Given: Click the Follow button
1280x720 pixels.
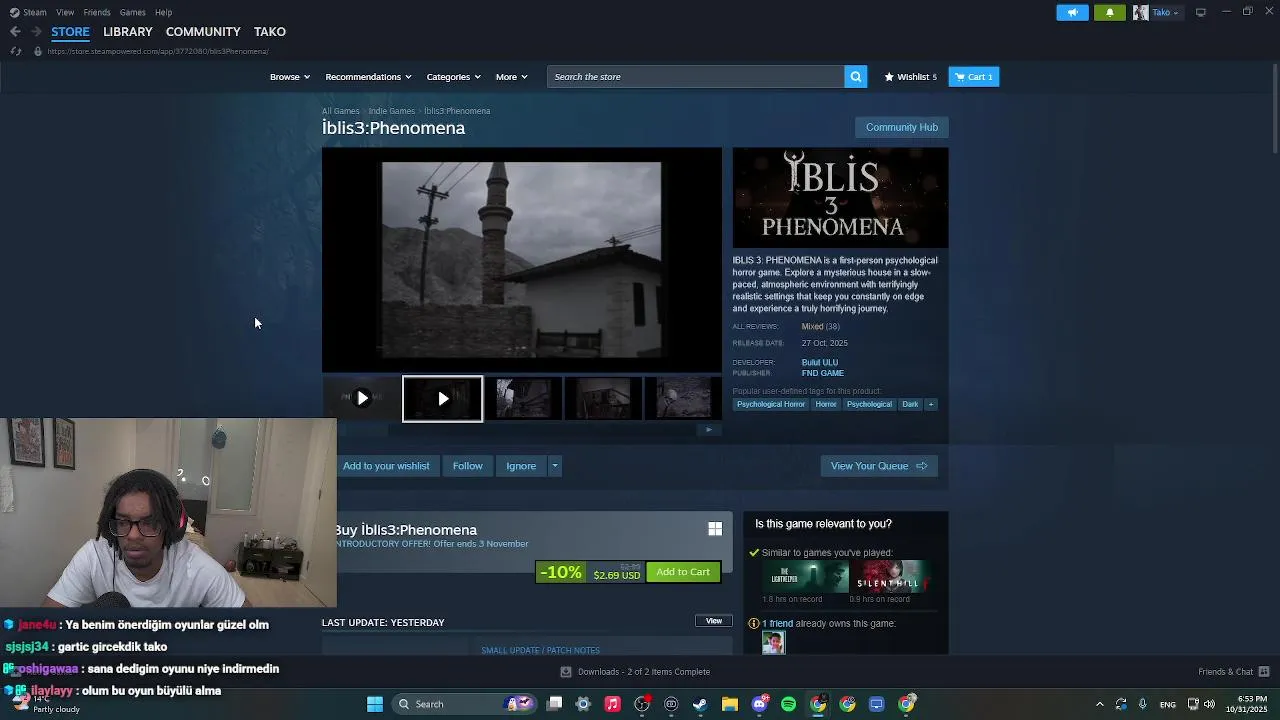Looking at the screenshot, I should (467, 466).
